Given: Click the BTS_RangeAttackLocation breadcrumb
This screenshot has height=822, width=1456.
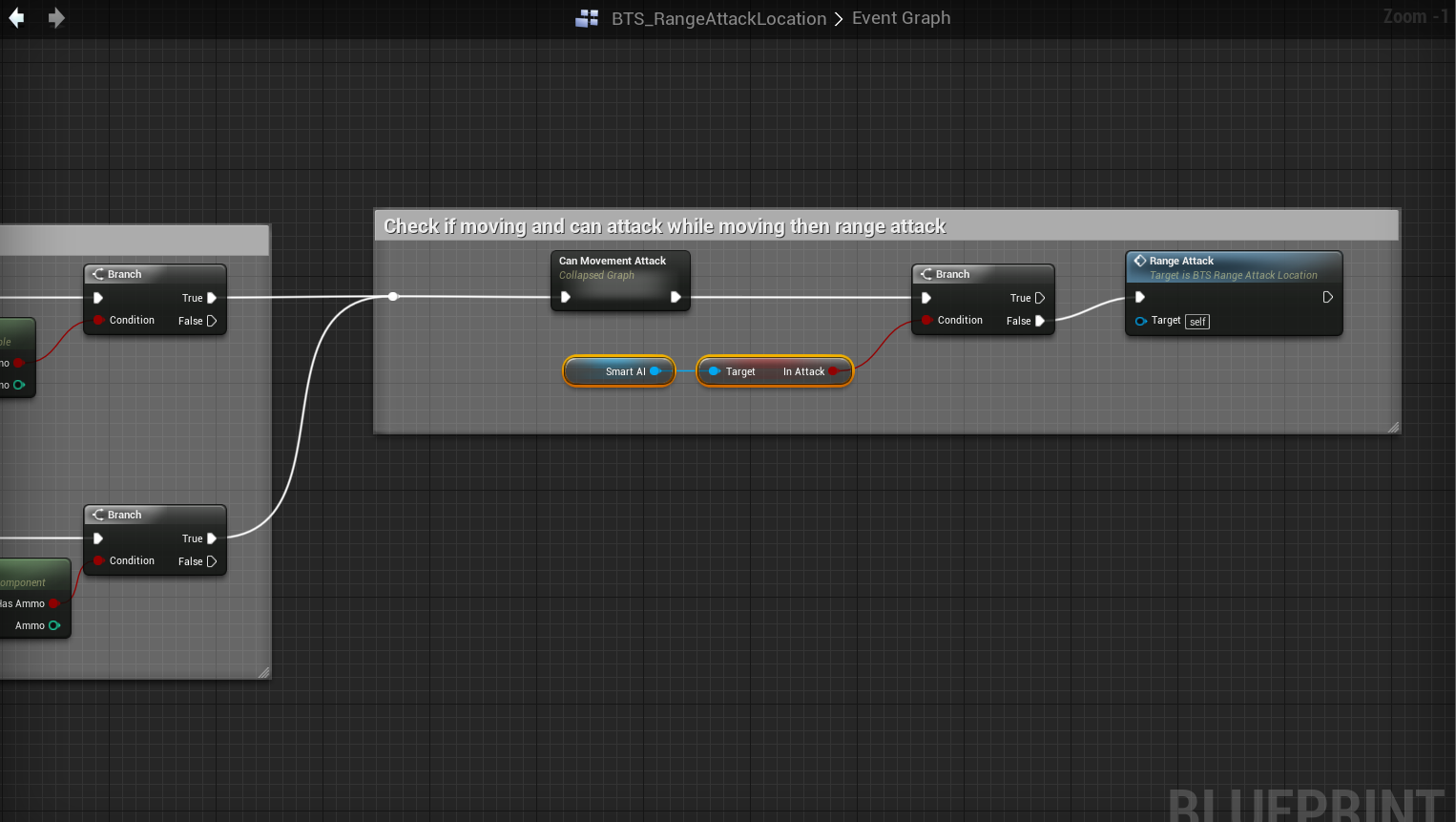Looking at the screenshot, I should 718,18.
